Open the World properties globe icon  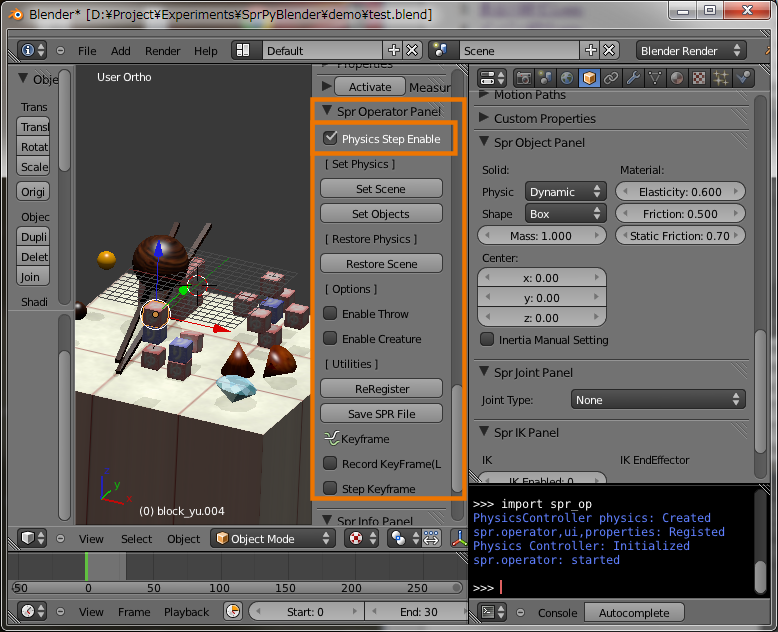(567, 78)
